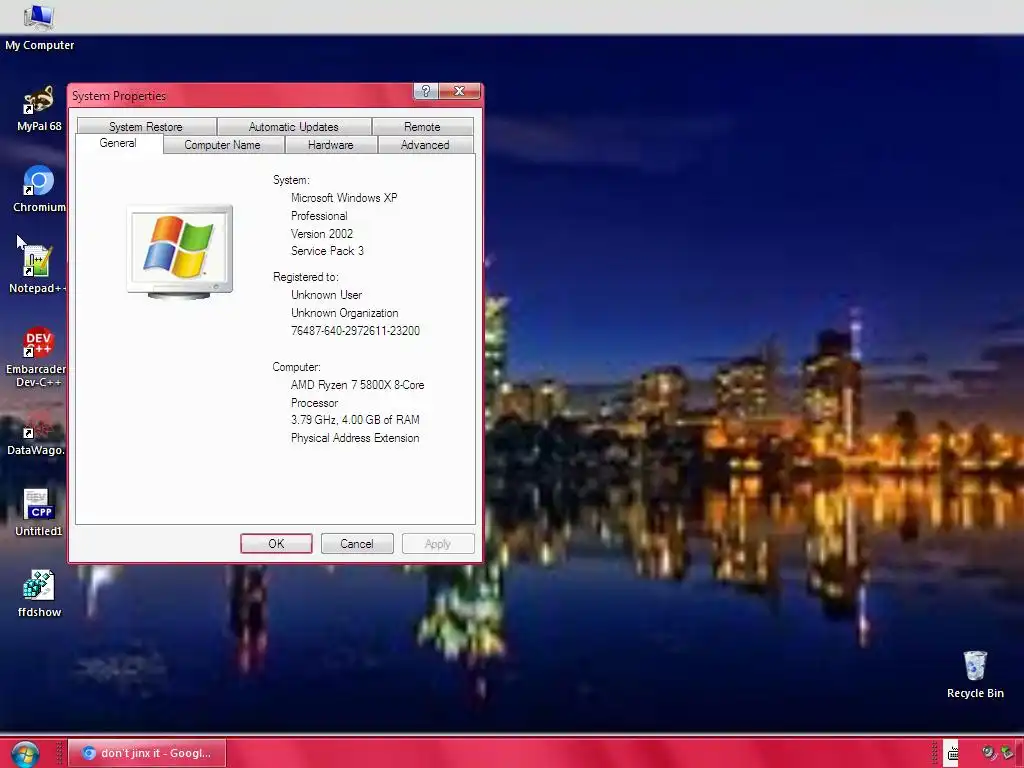This screenshot has width=1024, height=768.
Task: Switch to the Hardware tab
Action: (330, 144)
